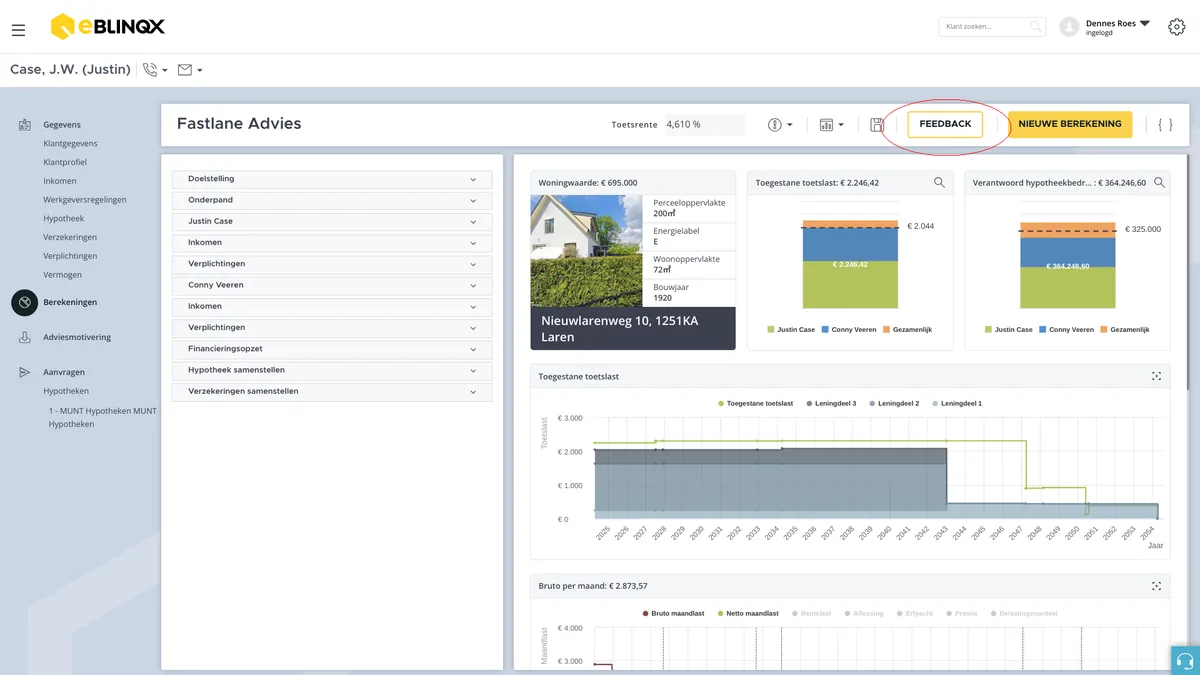1200x675 pixels.
Task: Open the settings gear icon
Action: pyautogui.click(x=1177, y=27)
